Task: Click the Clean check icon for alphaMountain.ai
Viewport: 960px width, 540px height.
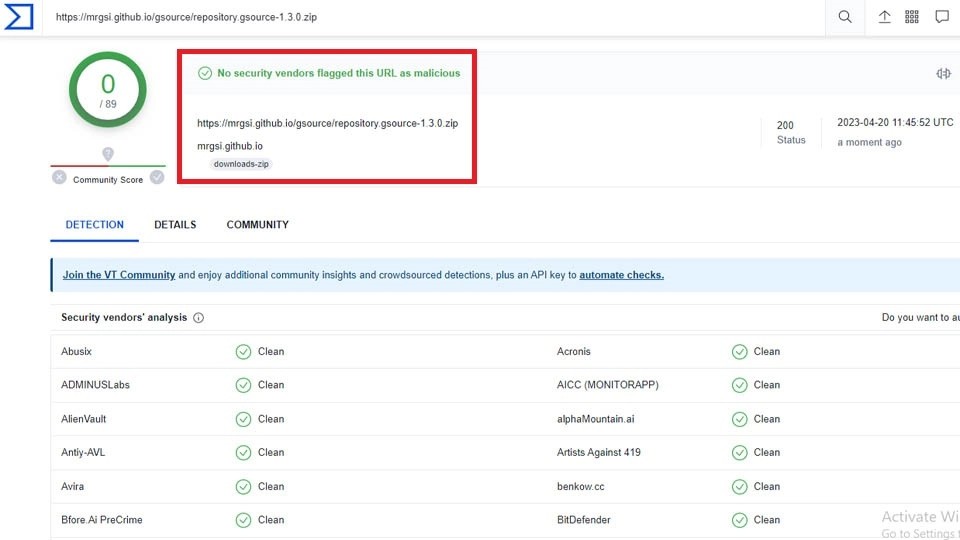Action: pos(740,419)
